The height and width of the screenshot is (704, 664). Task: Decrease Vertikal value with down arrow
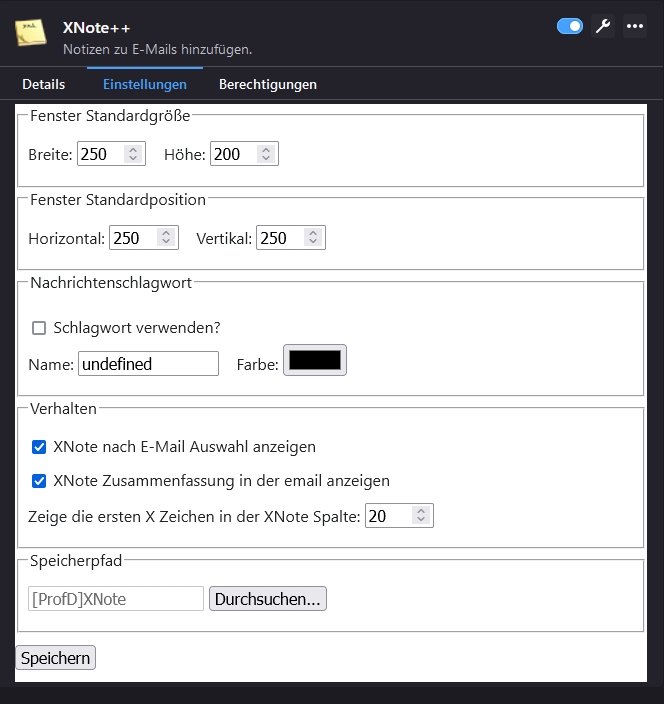[313, 242]
